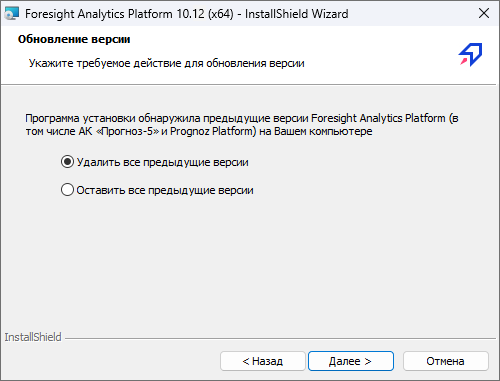Click the 'Prognoz Platform' words in the description
This screenshot has width=500, height=381.
pyautogui.click(x=213, y=131)
